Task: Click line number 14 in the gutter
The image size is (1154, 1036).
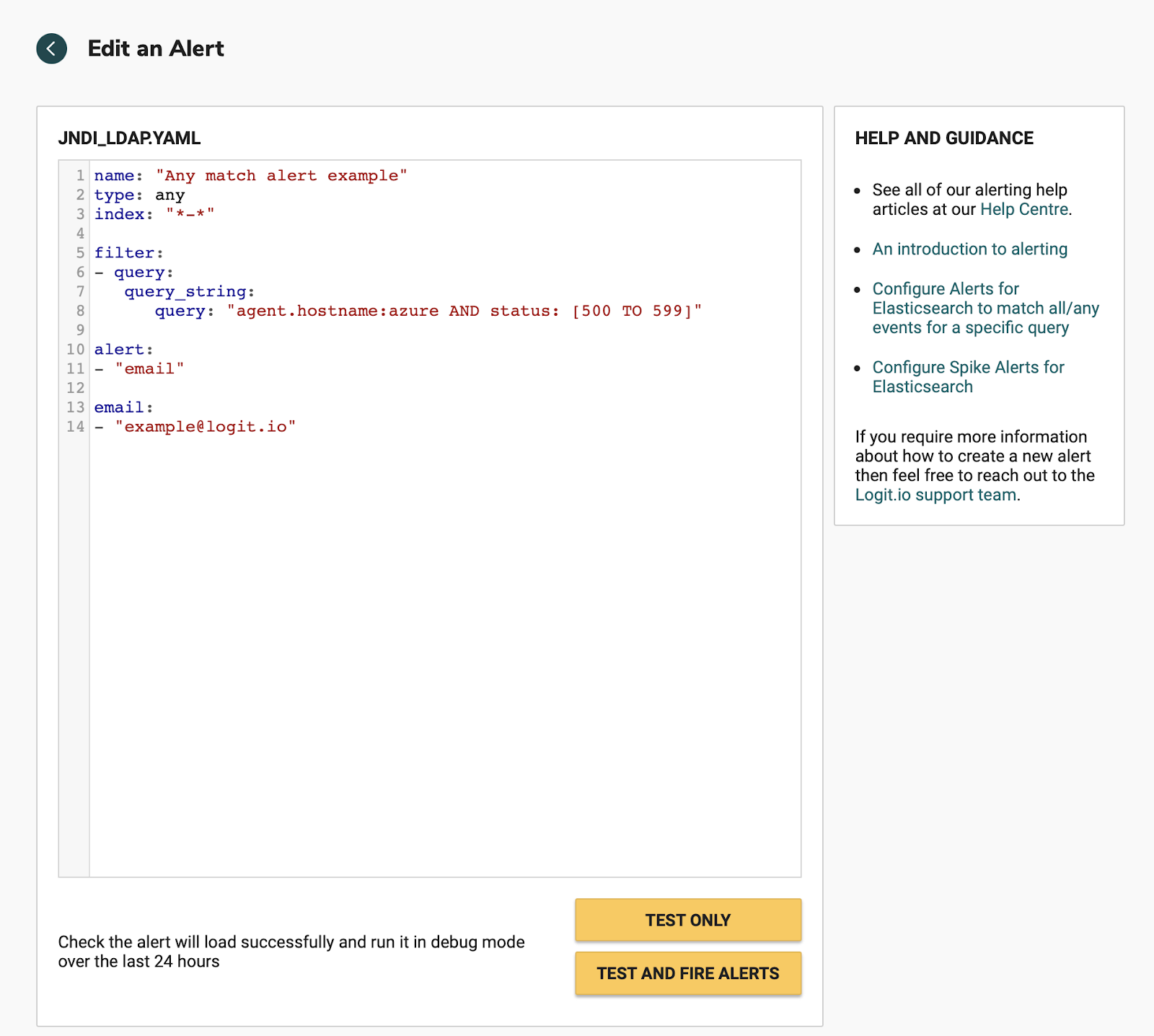Action: pos(75,427)
